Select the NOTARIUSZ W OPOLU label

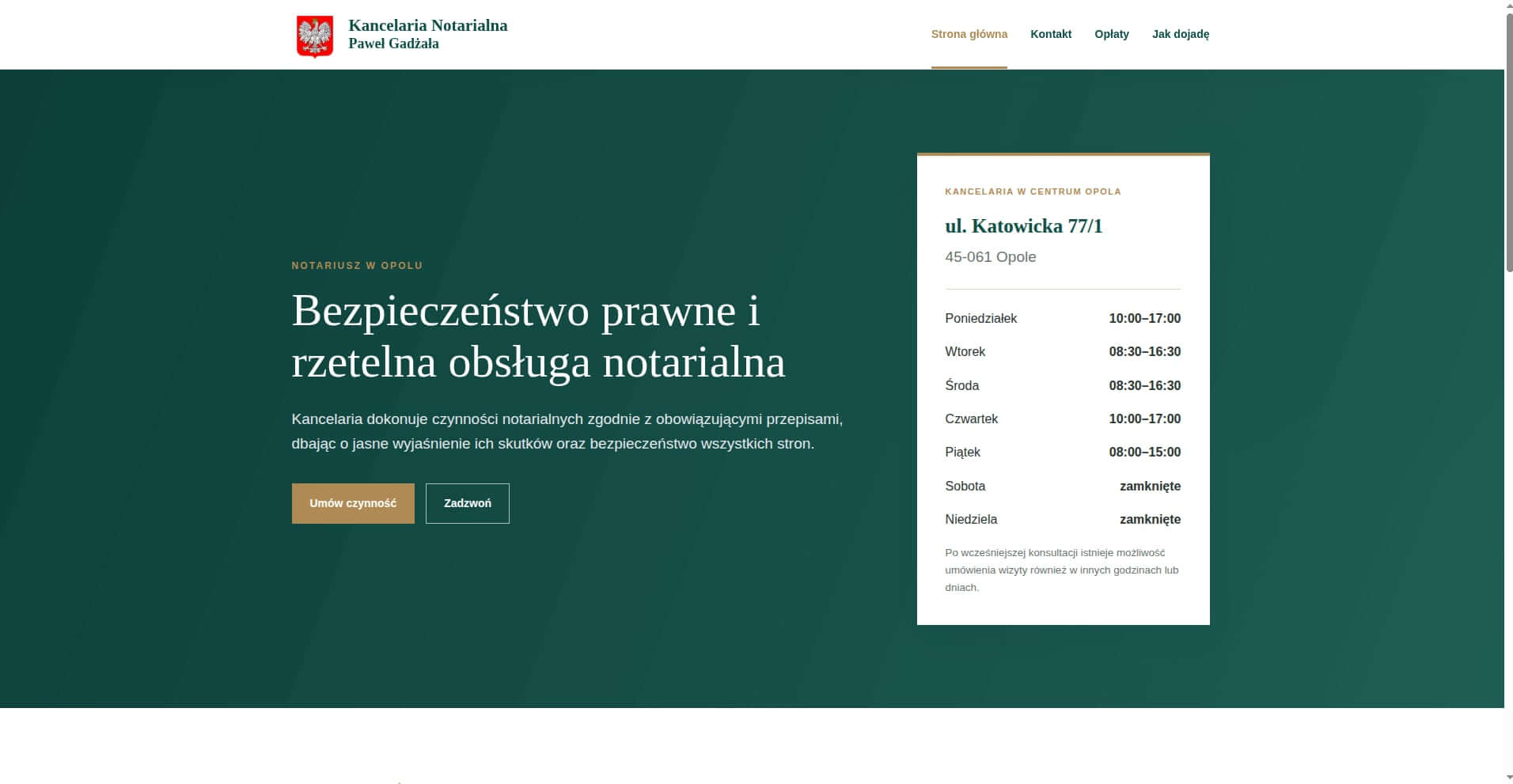pos(357,266)
